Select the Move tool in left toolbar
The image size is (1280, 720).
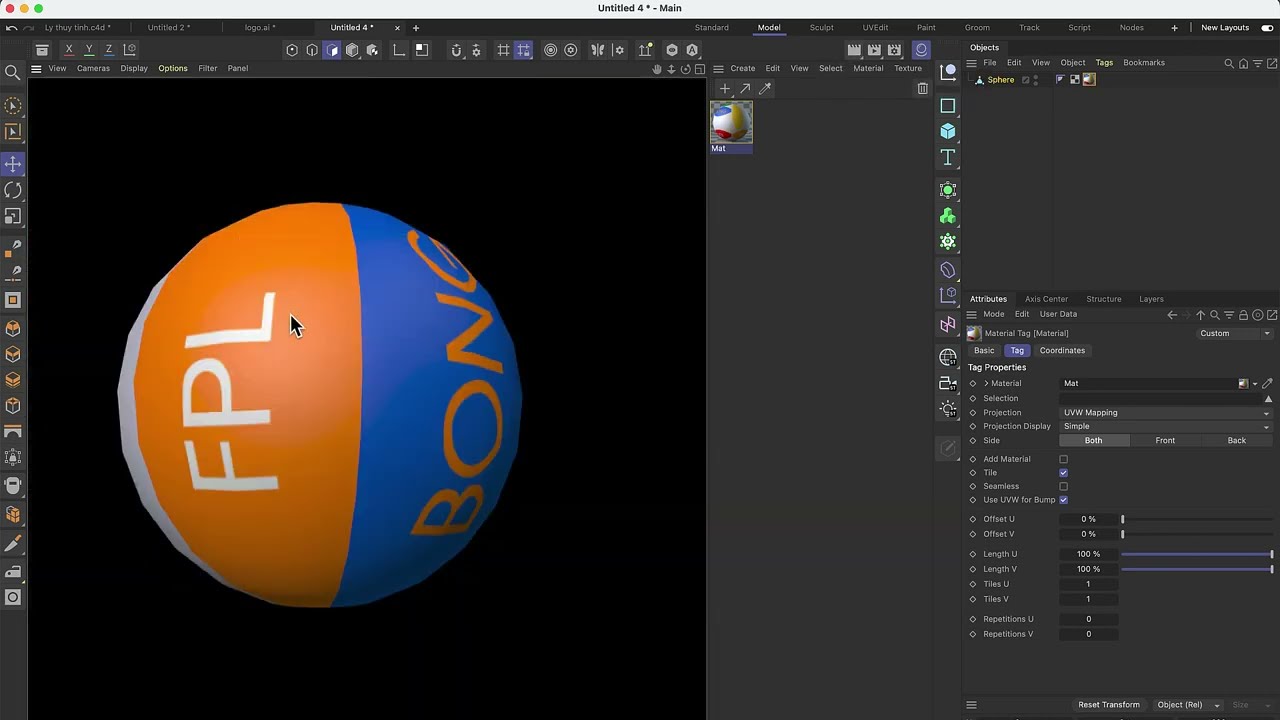tap(13, 163)
